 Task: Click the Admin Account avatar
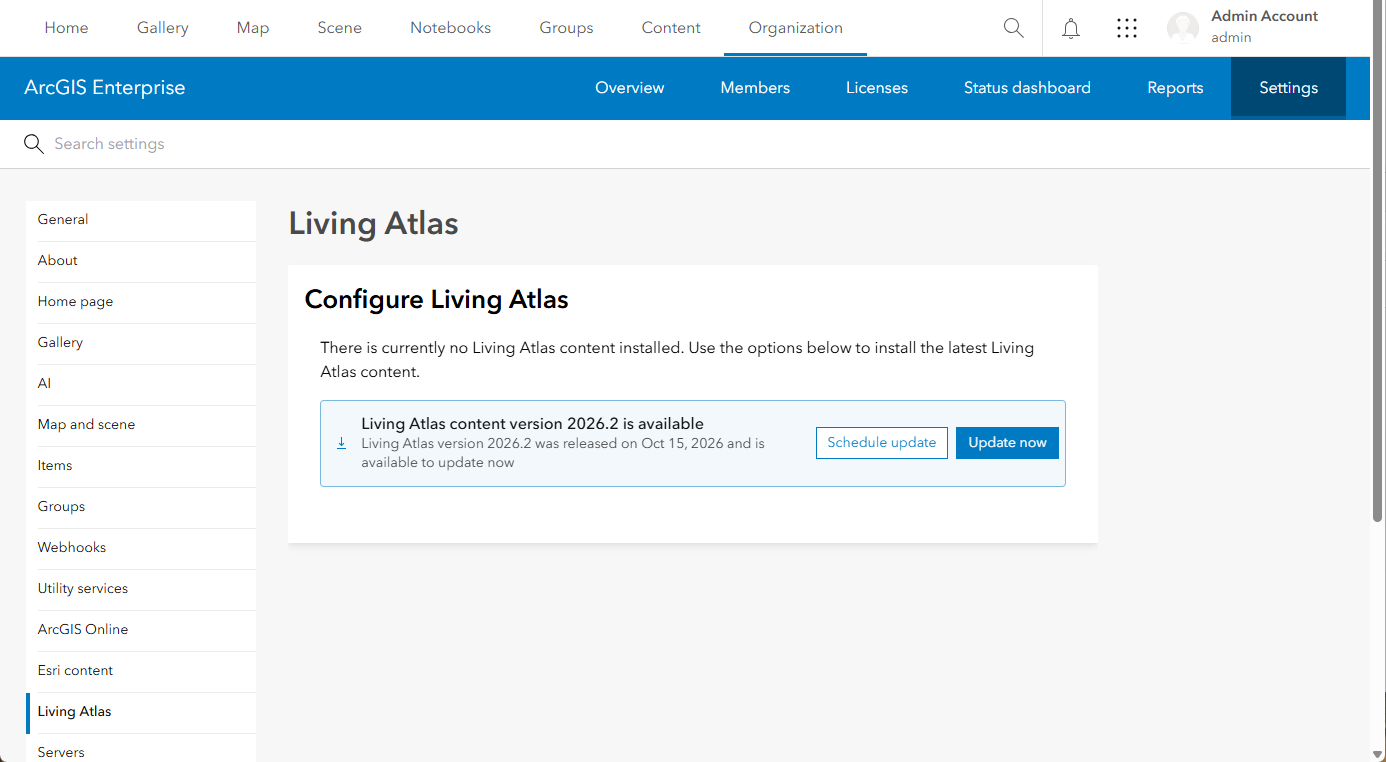pyautogui.click(x=1183, y=28)
